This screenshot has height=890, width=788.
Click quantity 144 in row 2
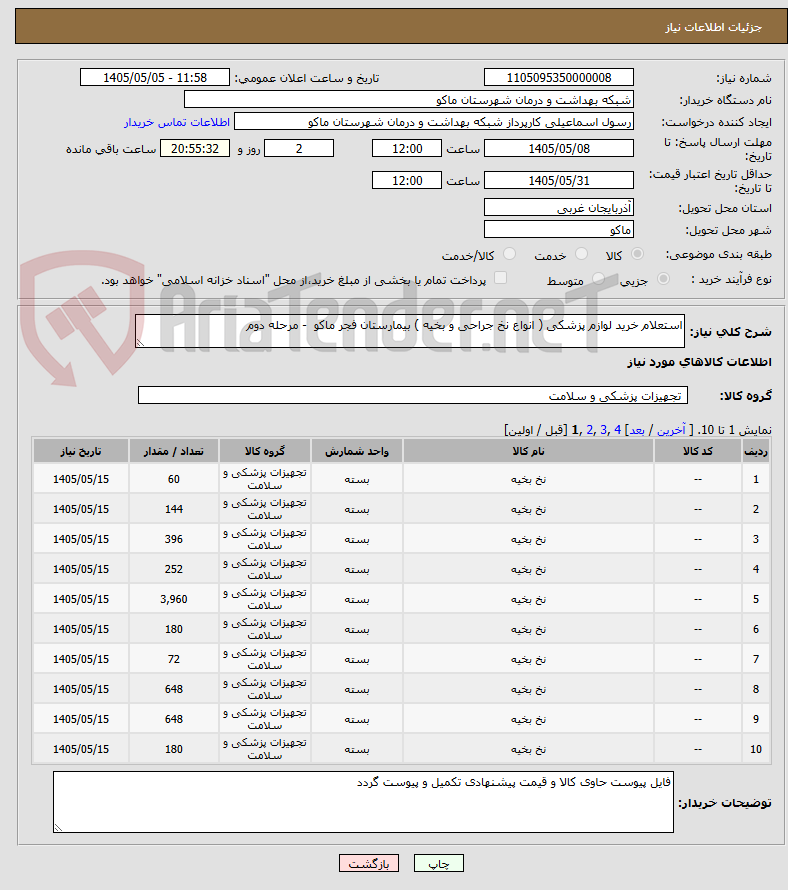coord(174,509)
